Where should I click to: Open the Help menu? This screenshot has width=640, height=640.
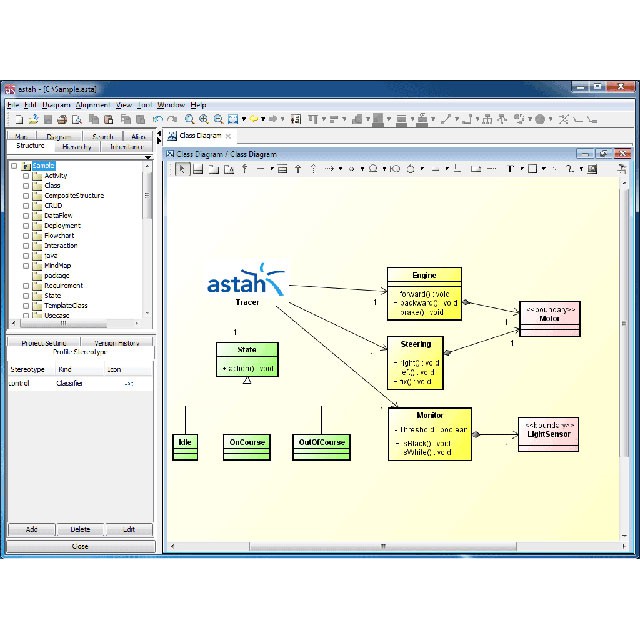pyautogui.click(x=198, y=104)
